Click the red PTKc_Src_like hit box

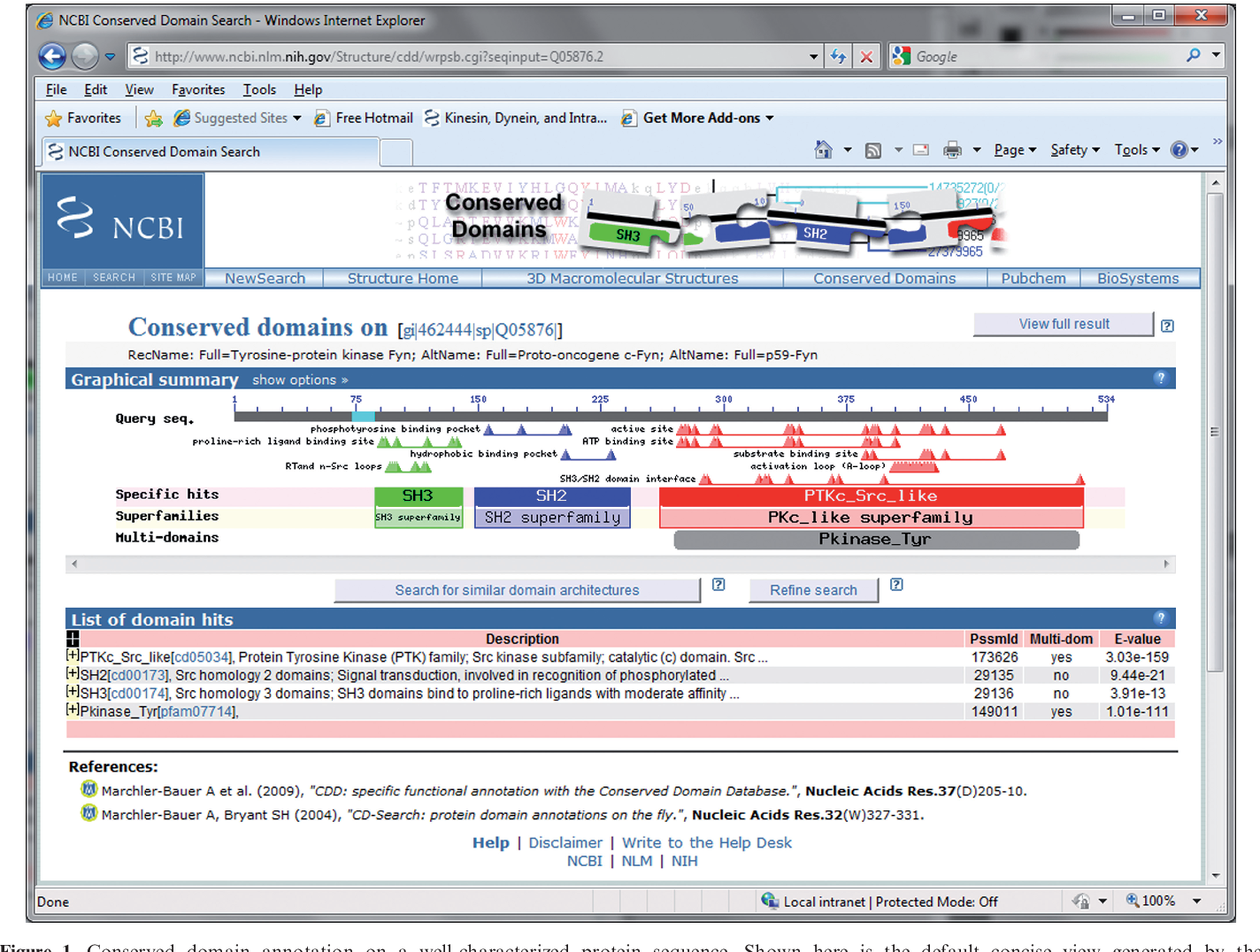pyautogui.click(x=871, y=495)
